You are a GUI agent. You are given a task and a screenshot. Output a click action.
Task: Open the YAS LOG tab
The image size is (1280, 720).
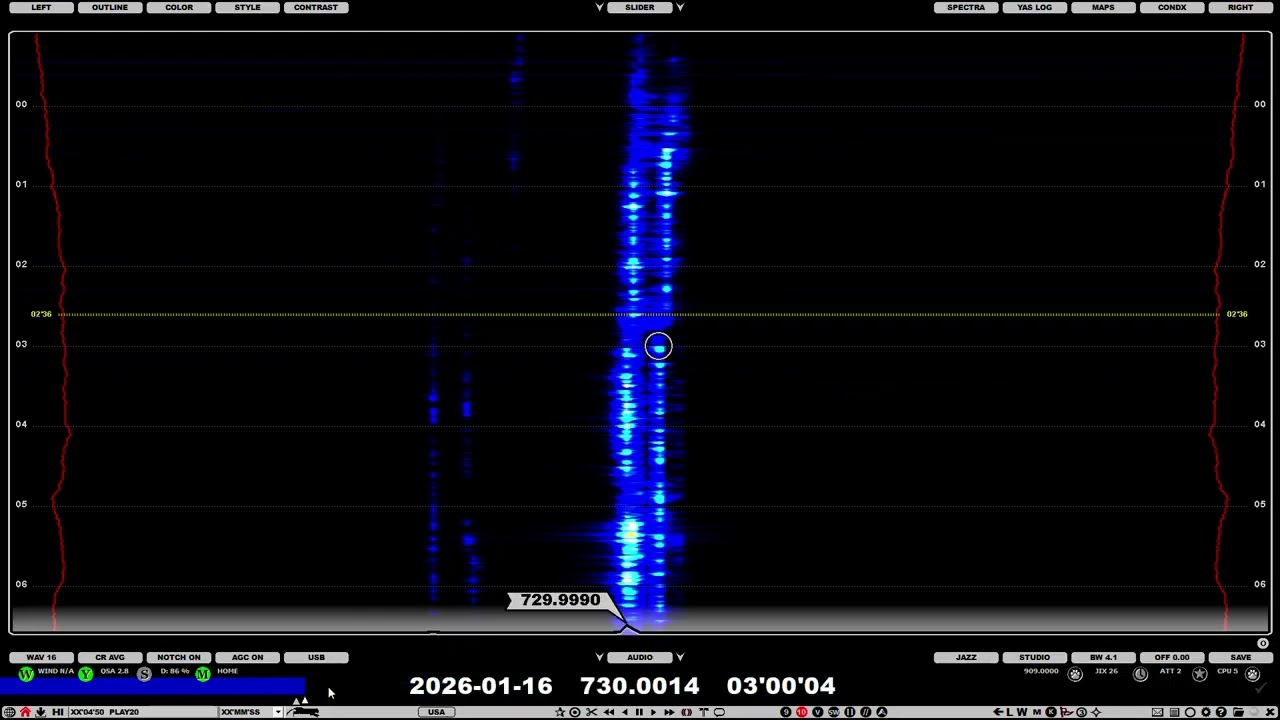click(x=1034, y=7)
